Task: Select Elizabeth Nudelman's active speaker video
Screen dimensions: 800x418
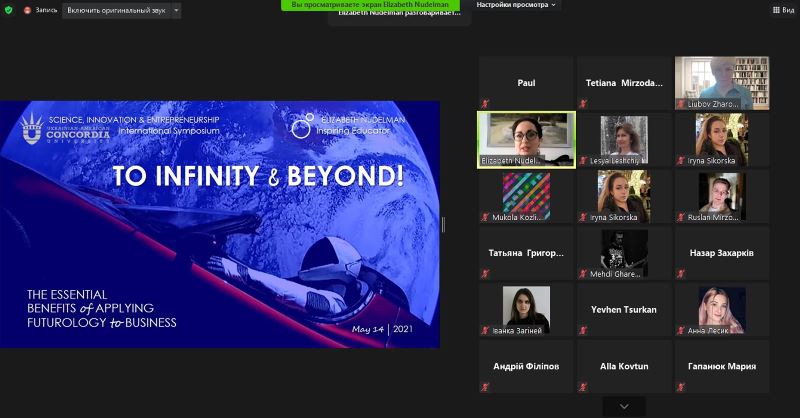Action: coord(526,140)
